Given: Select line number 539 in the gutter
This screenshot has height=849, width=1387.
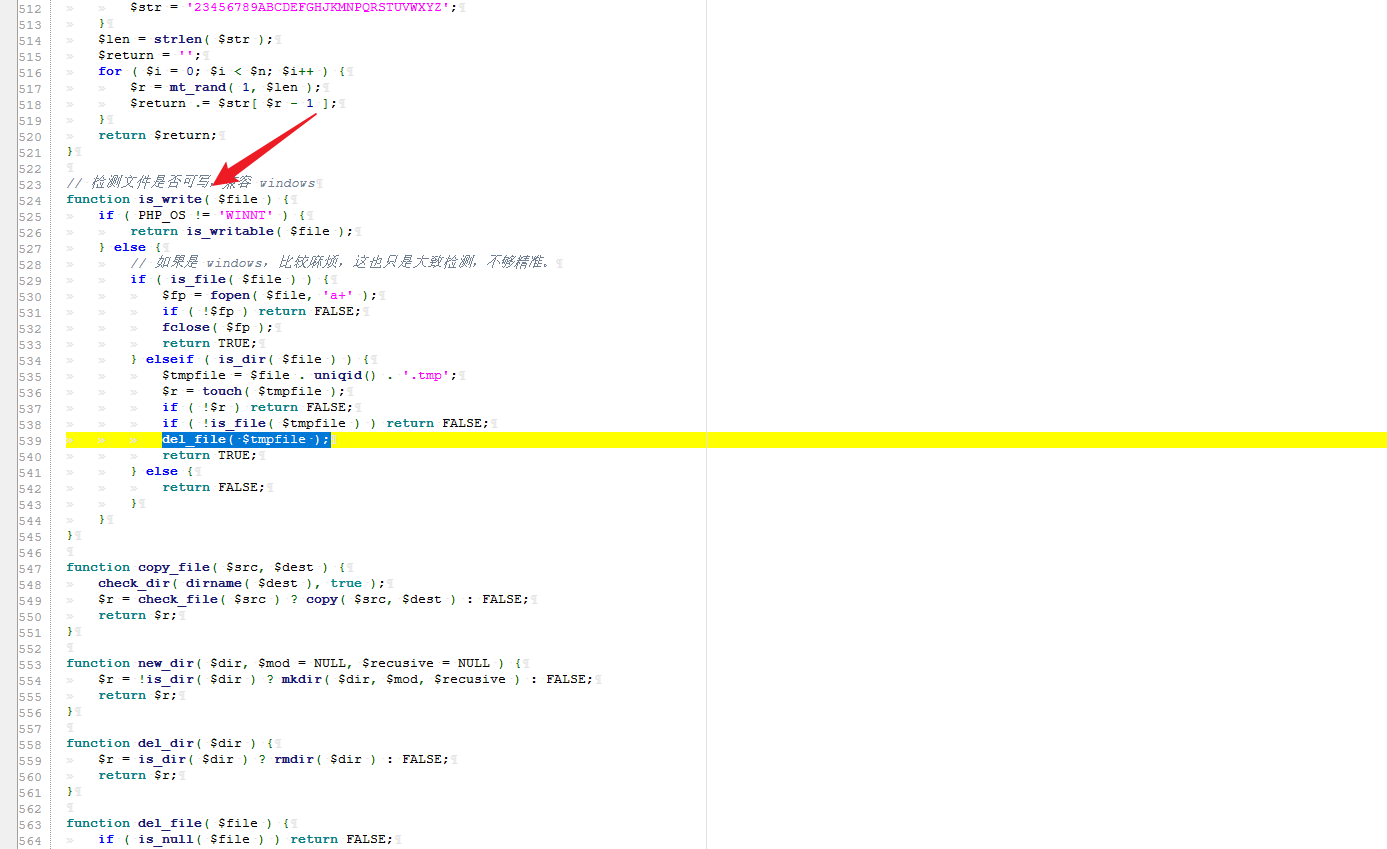Looking at the screenshot, I should pos(30,439).
